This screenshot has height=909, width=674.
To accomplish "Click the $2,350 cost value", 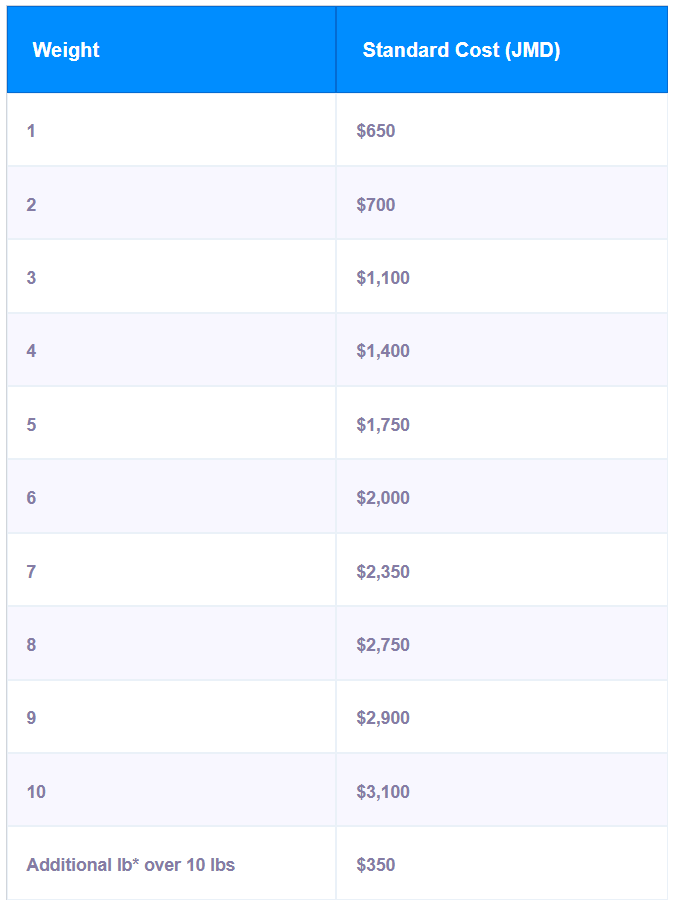I will click(x=383, y=572).
